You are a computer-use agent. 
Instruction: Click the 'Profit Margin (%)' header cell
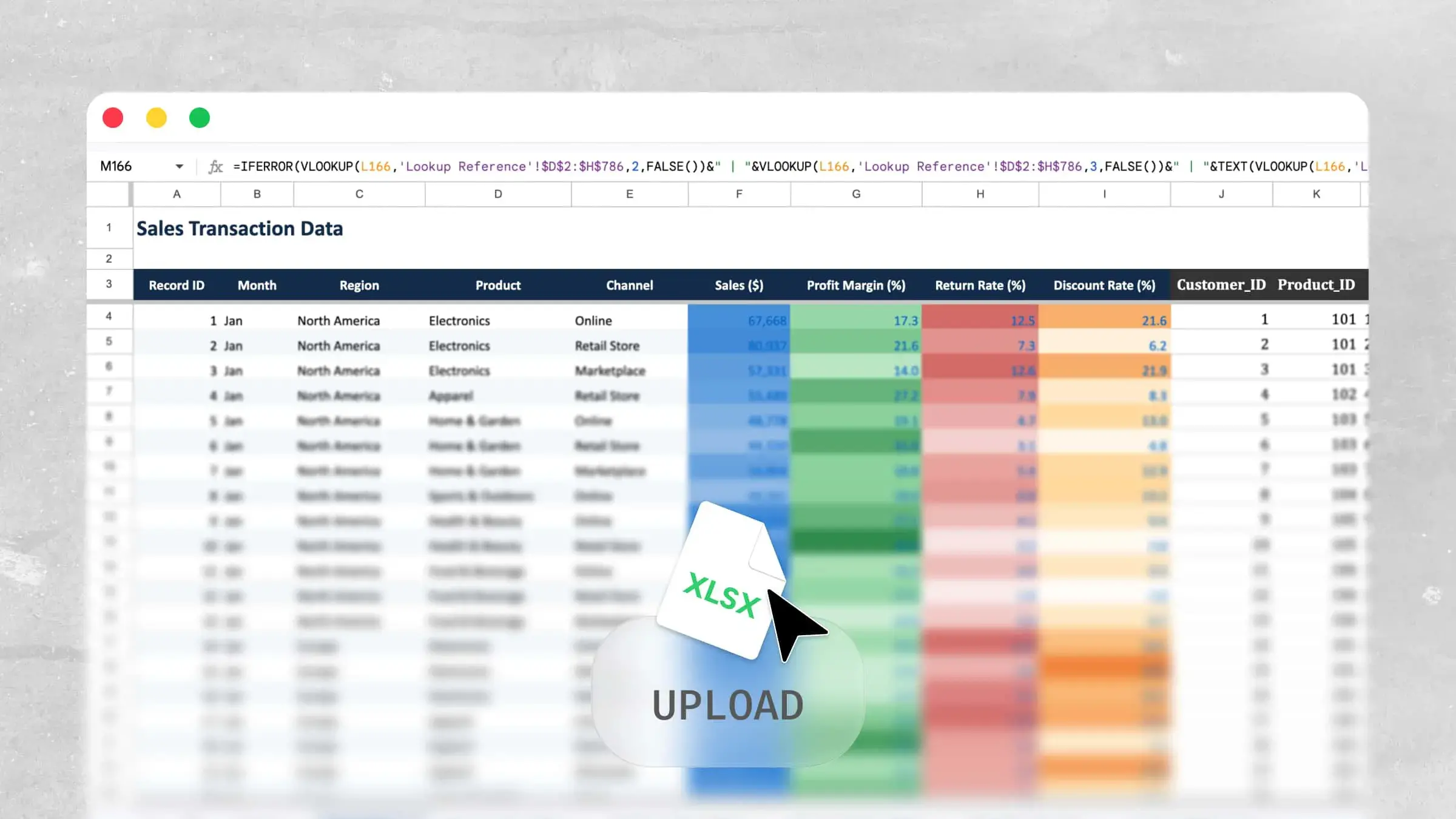(x=856, y=285)
